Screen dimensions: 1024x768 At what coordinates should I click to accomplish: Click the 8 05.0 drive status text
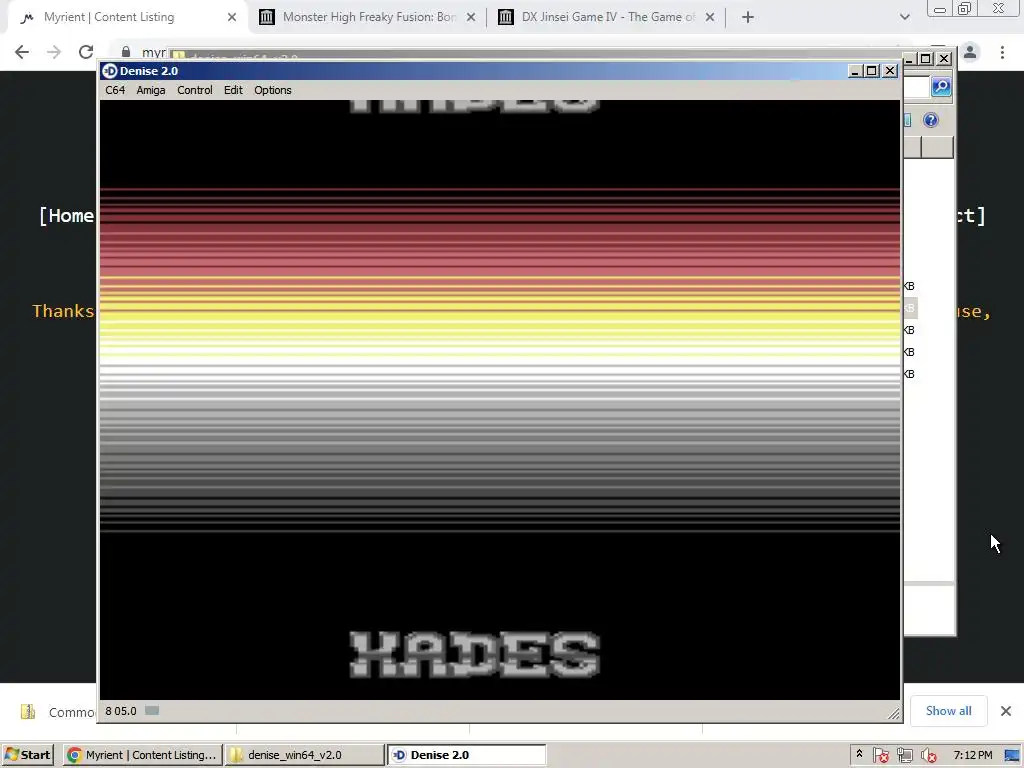121,711
